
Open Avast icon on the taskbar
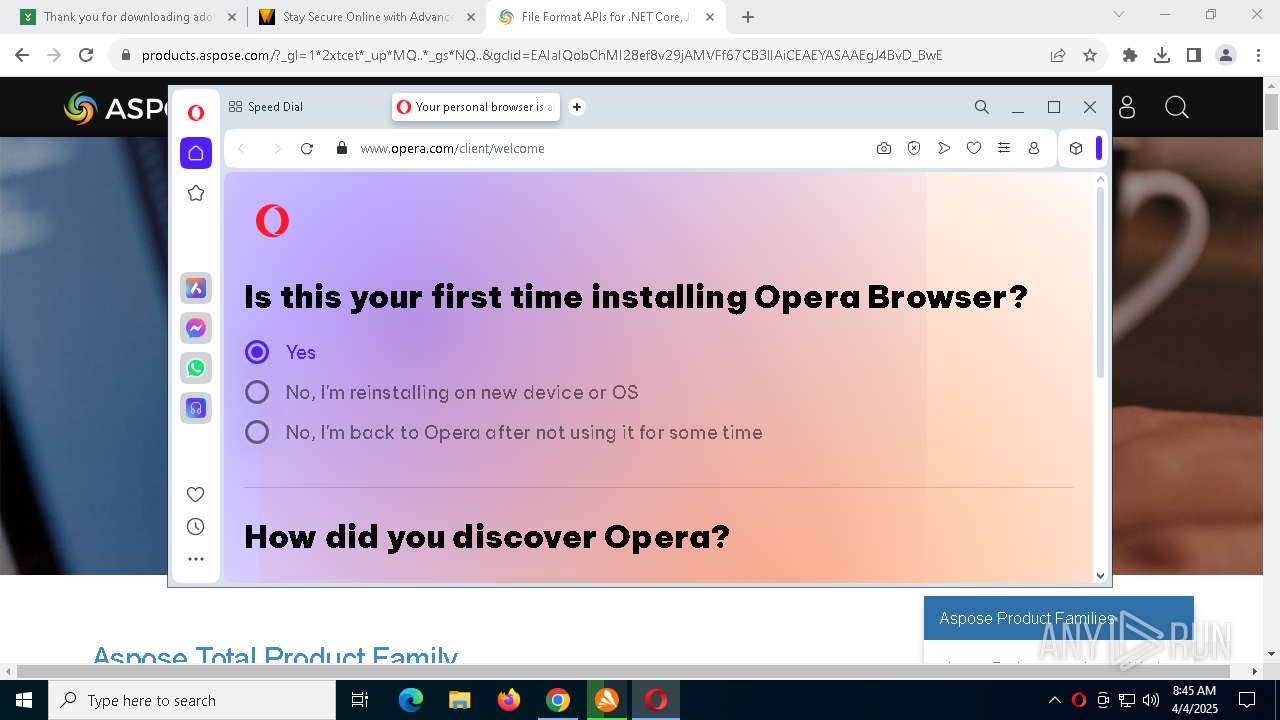tap(607, 700)
